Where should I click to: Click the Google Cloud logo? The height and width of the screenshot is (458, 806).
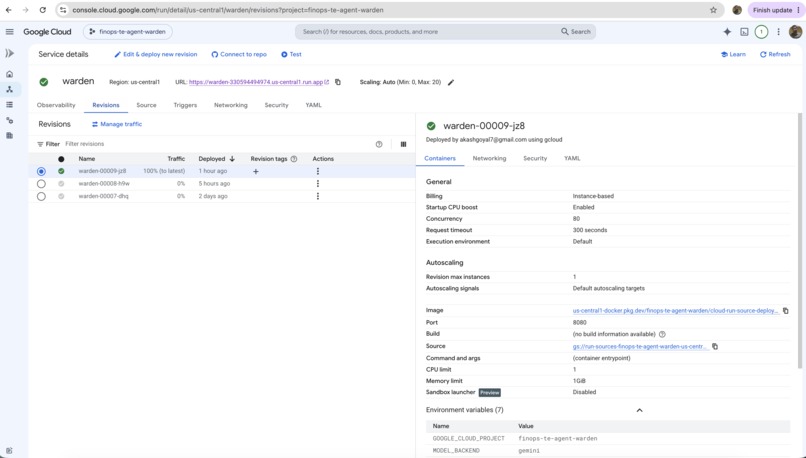[47, 32]
